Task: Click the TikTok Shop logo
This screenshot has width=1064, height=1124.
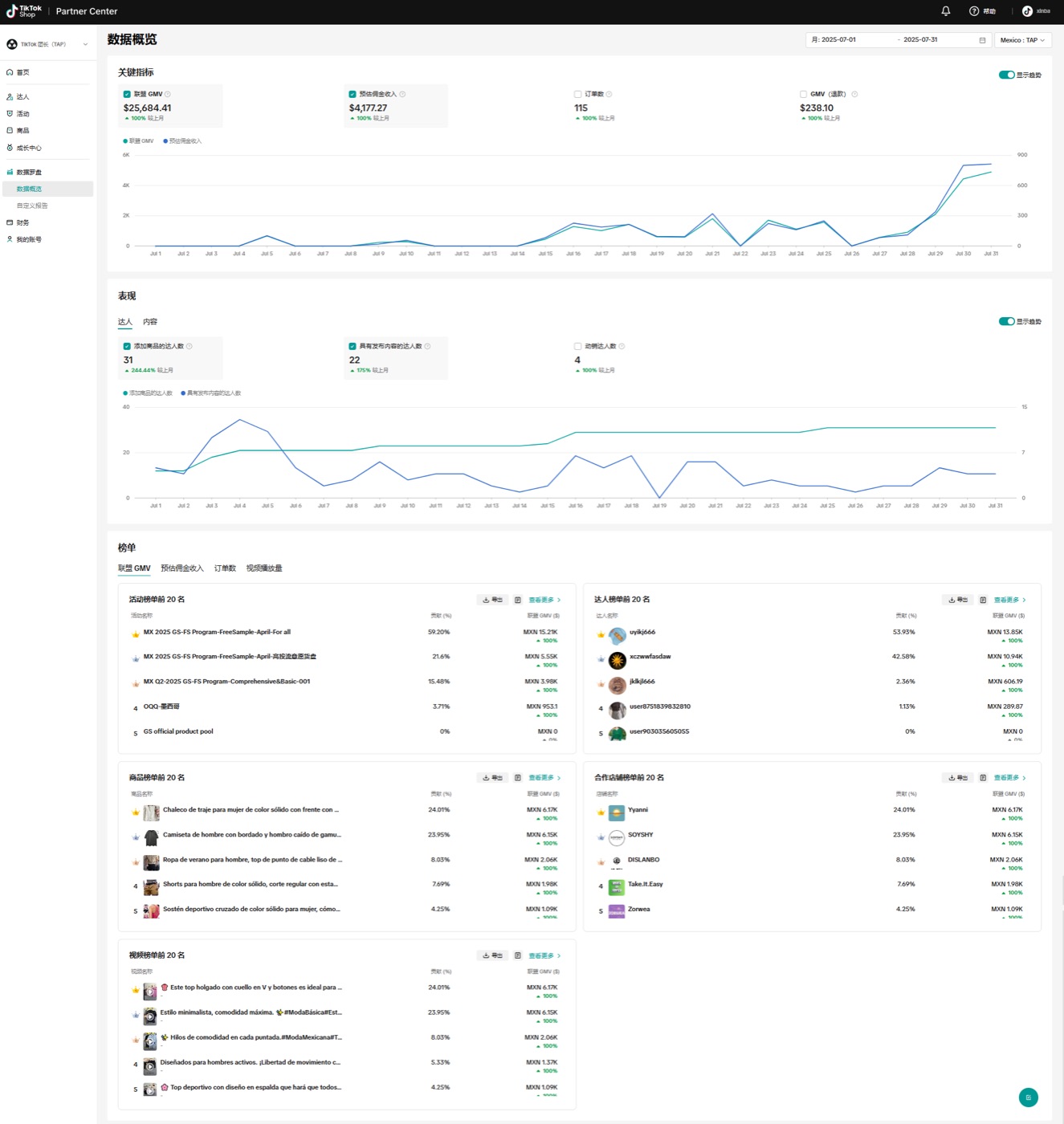Action: (24, 11)
